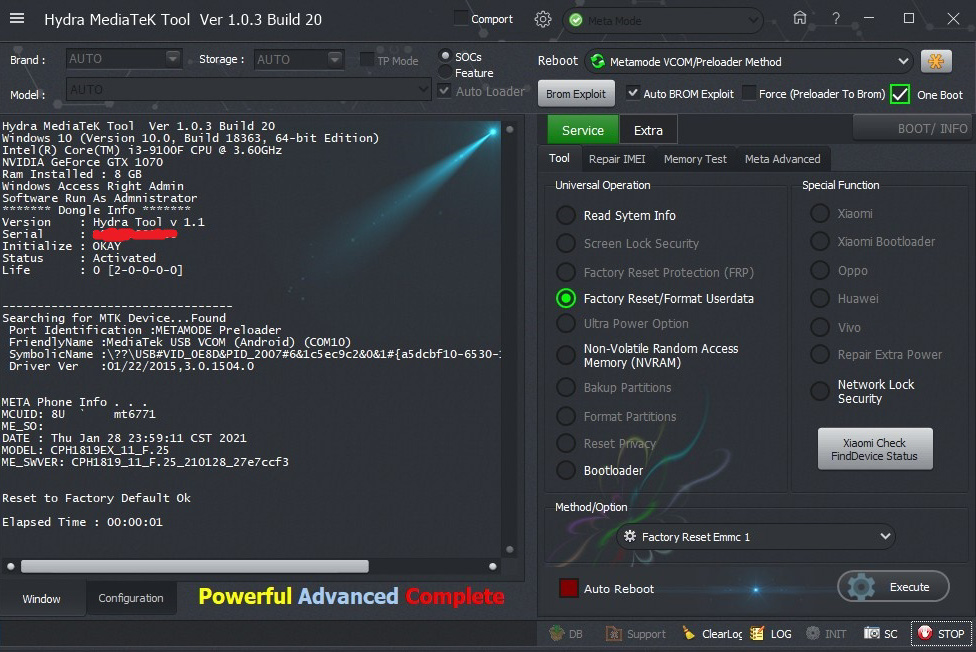
Task: Select Network Lock Security option
Action: click(x=820, y=391)
